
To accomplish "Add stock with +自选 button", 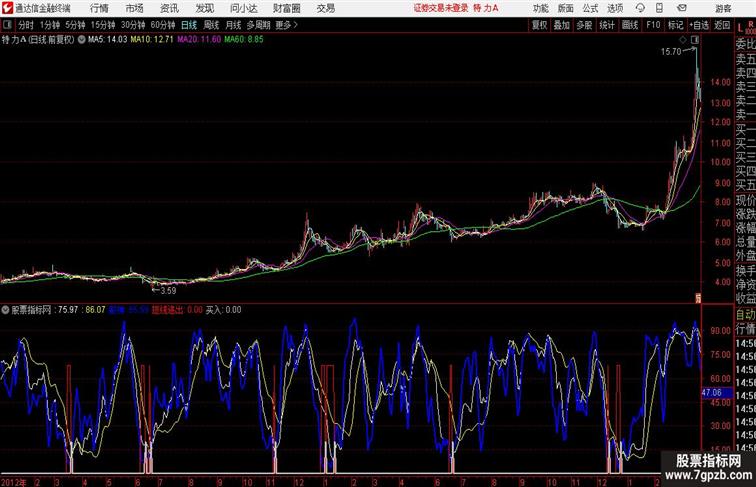I will pyautogui.click(x=699, y=25).
